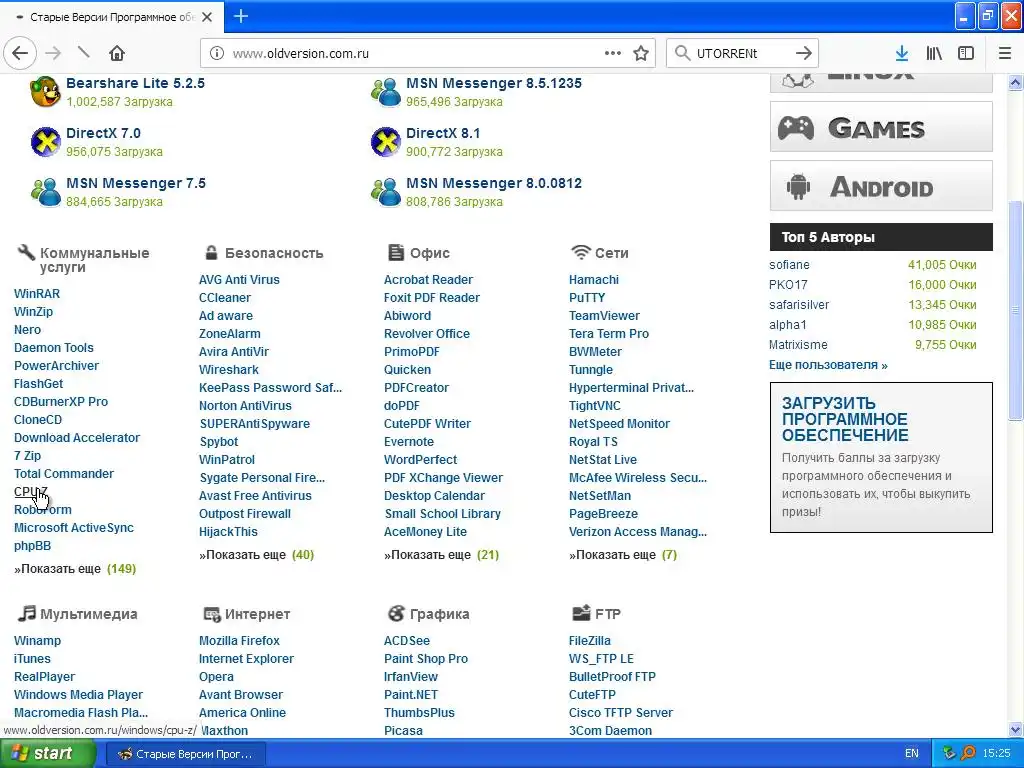
Task: Select the browser taskbar button
Action: coord(185,754)
